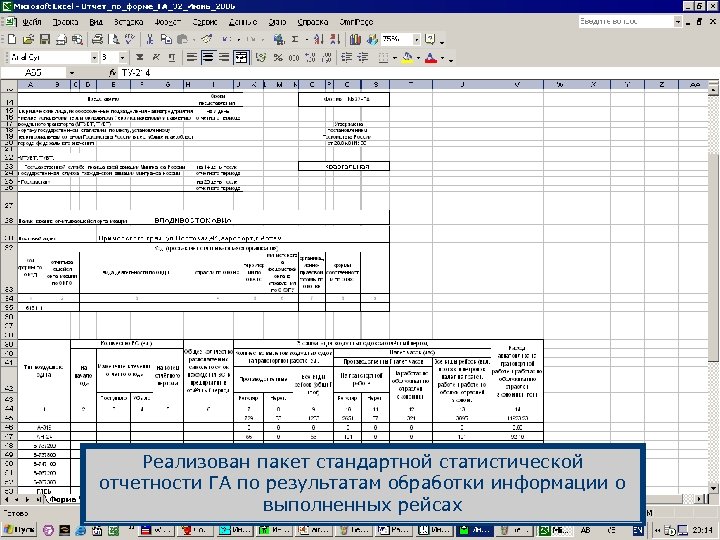This screenshot has width=720, height=540.
Task: Click the taskbar clock showing 20:14
Action: tap(702, 530)
